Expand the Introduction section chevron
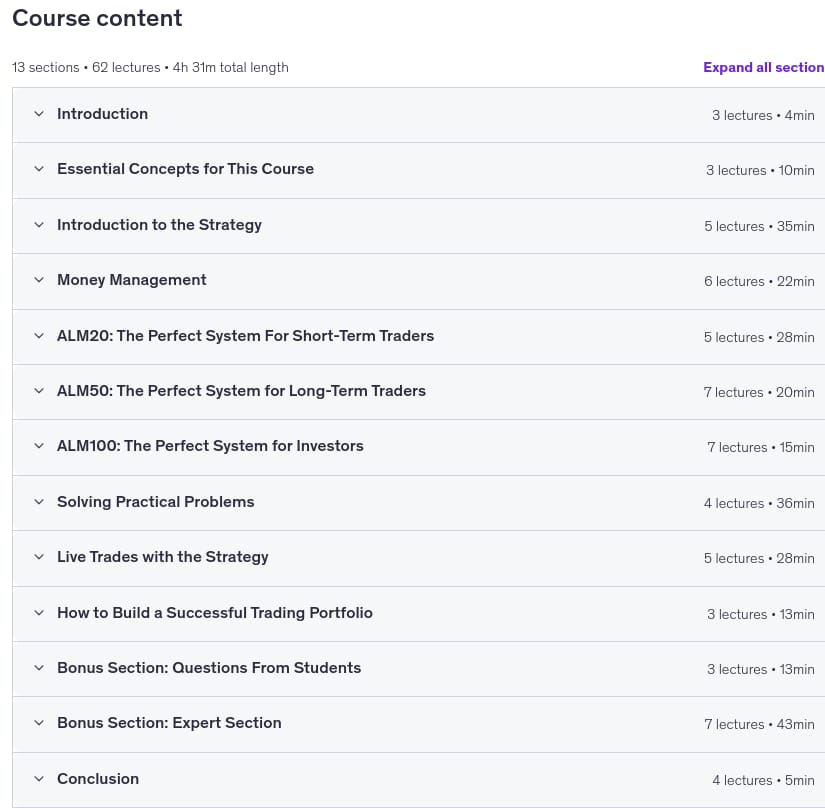 click(x=39, y=114)
